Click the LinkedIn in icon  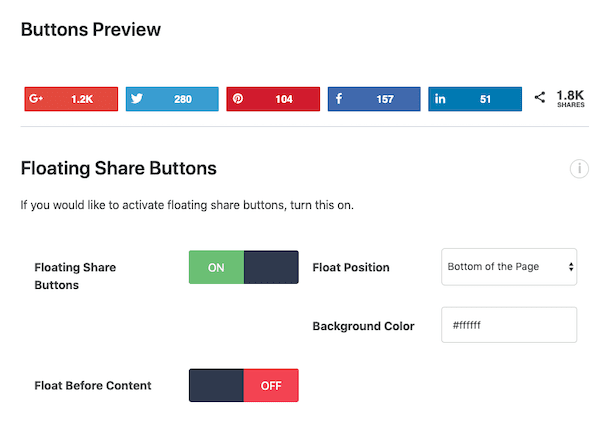tap(440, 99)
